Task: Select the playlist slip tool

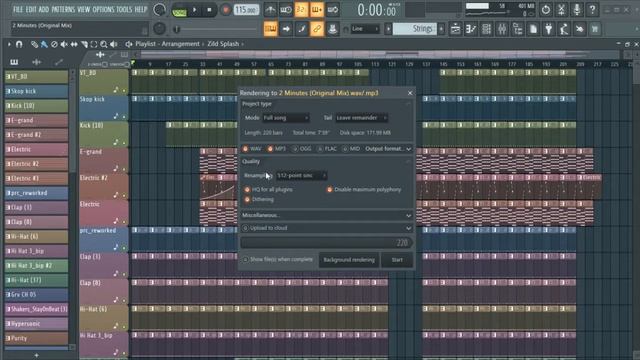Action: tap(74, 44)
